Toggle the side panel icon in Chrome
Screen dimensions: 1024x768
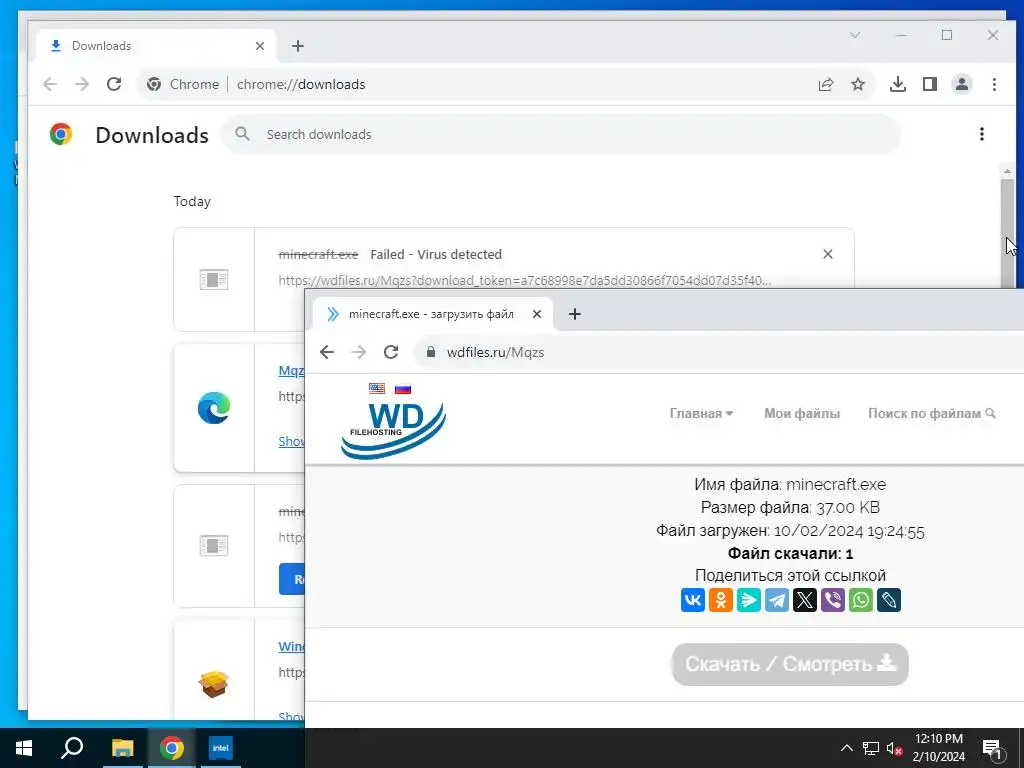click(930, 84)
